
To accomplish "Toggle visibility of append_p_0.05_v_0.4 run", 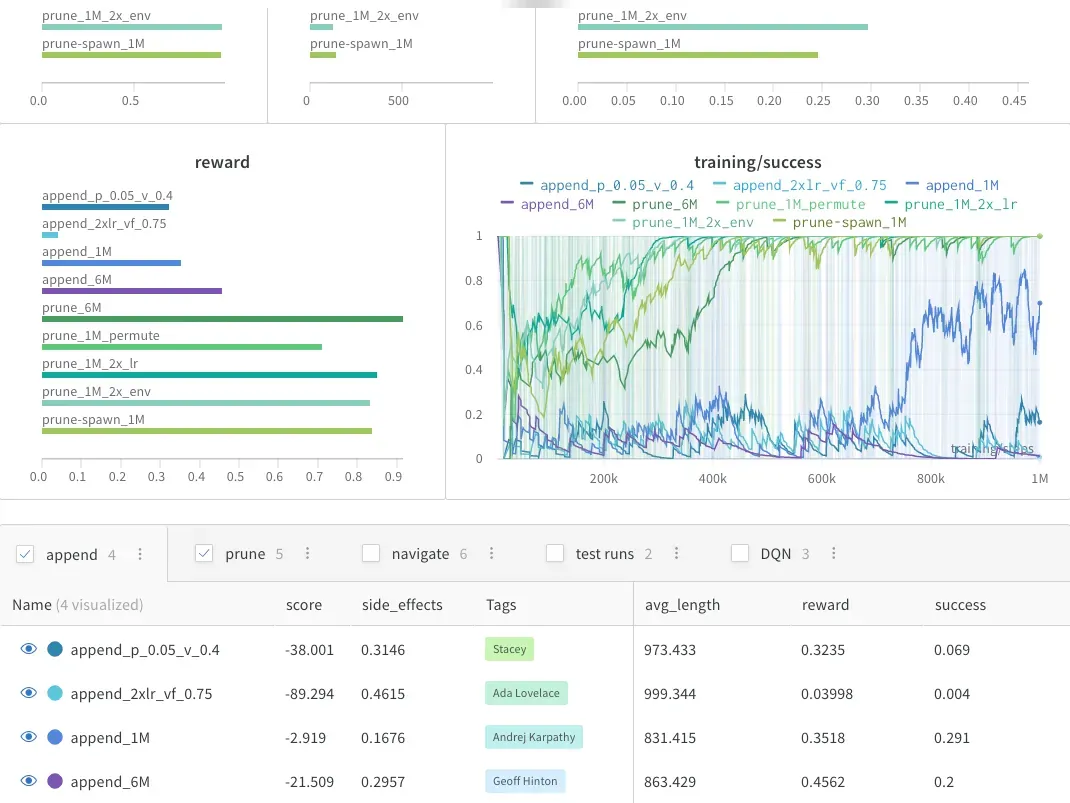I will point(29,649).
